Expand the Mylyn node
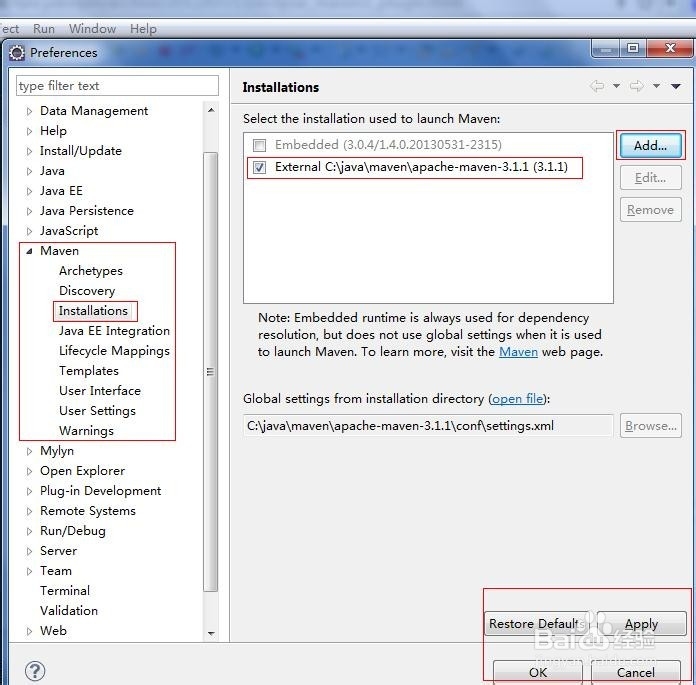 point(29,451)
